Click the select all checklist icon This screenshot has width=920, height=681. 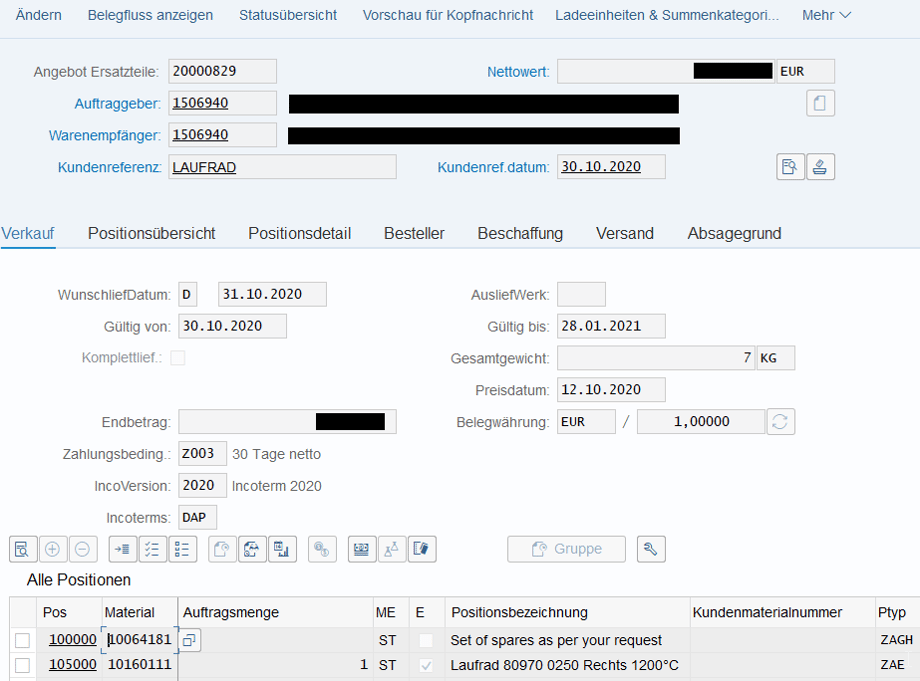153,549
